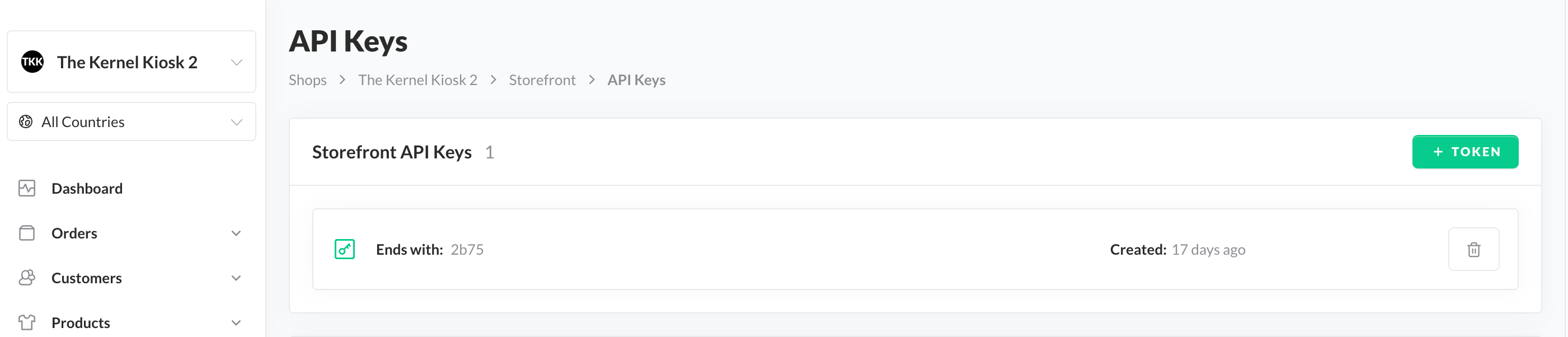This screenshot has height=337, width=1568.
Task: Open the All Countries dropdown
Action: pos(236,122)
